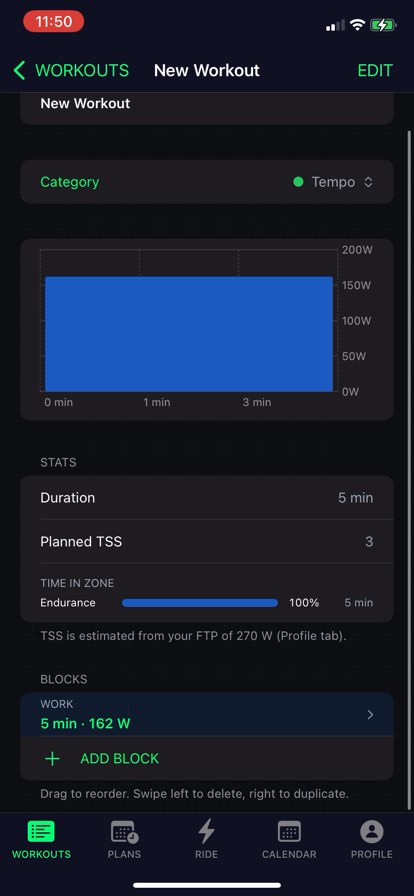Open the Profile person icon
The image size is (414, 896).
(x=372, y=832)
